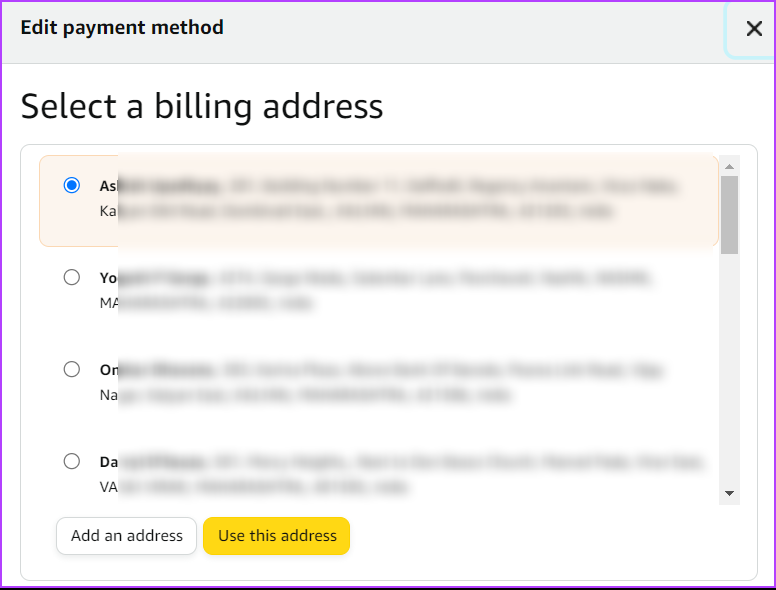Image resolution: width=776 pixels, height=590 pixels.
Task: Choose the radio button beside 'Yo…' address
Action: [72, 277]
